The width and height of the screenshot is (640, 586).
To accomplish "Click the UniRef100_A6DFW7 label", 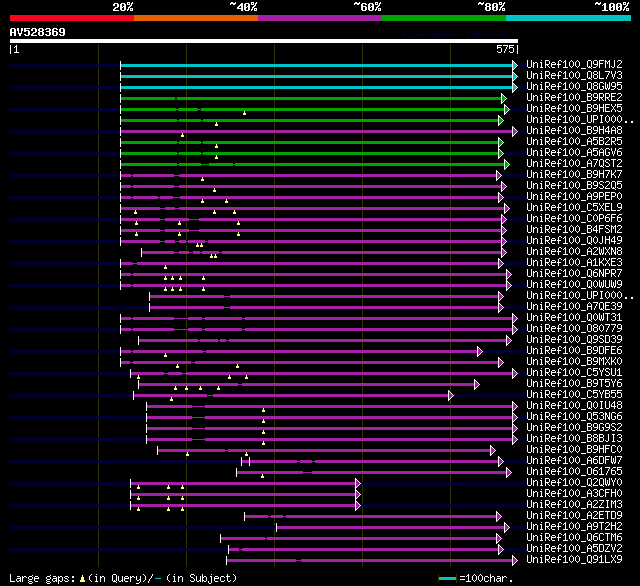I will point(574,460).
